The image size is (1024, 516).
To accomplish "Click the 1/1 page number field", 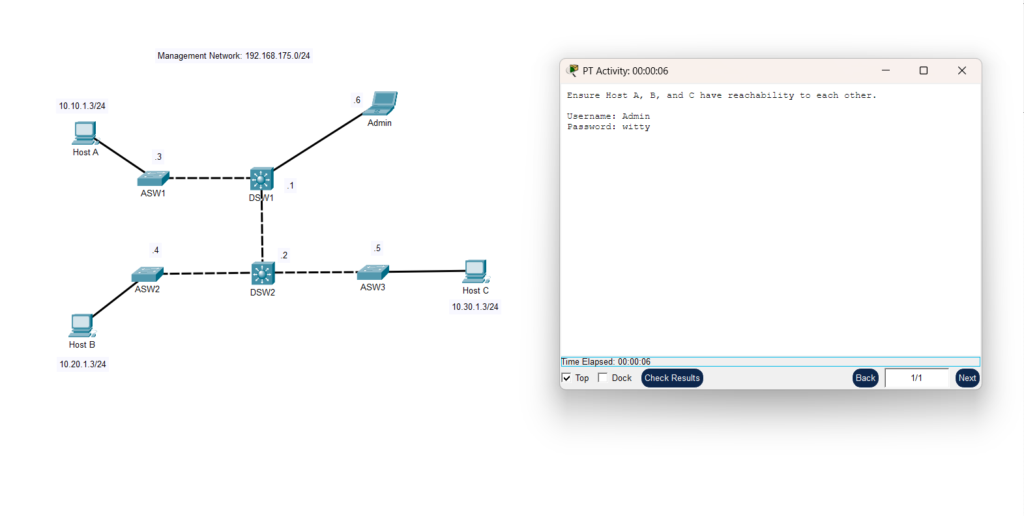I will point(916,378).
